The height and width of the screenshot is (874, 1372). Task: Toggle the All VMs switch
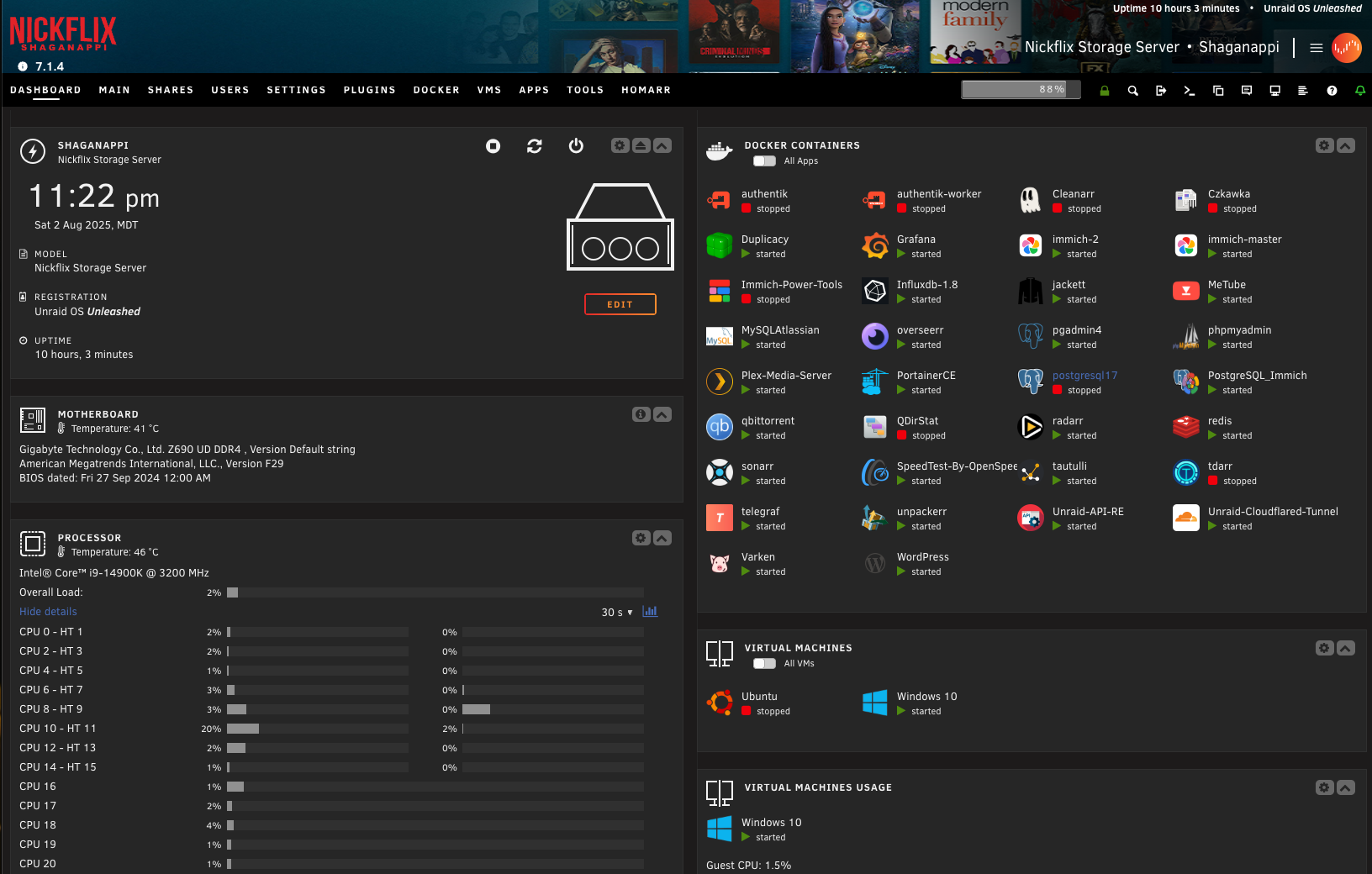click(x=764, y=664)
